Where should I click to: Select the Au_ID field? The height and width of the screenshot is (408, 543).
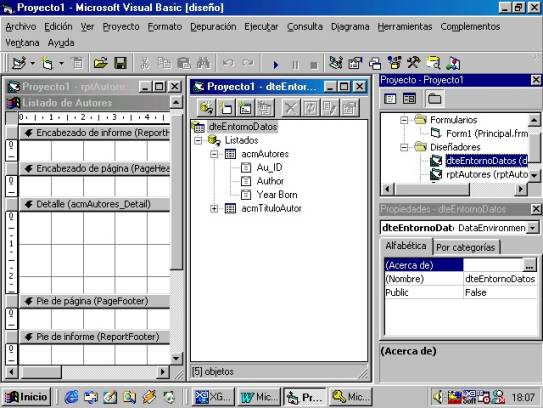pyautogui.click(x=269, y=168)
